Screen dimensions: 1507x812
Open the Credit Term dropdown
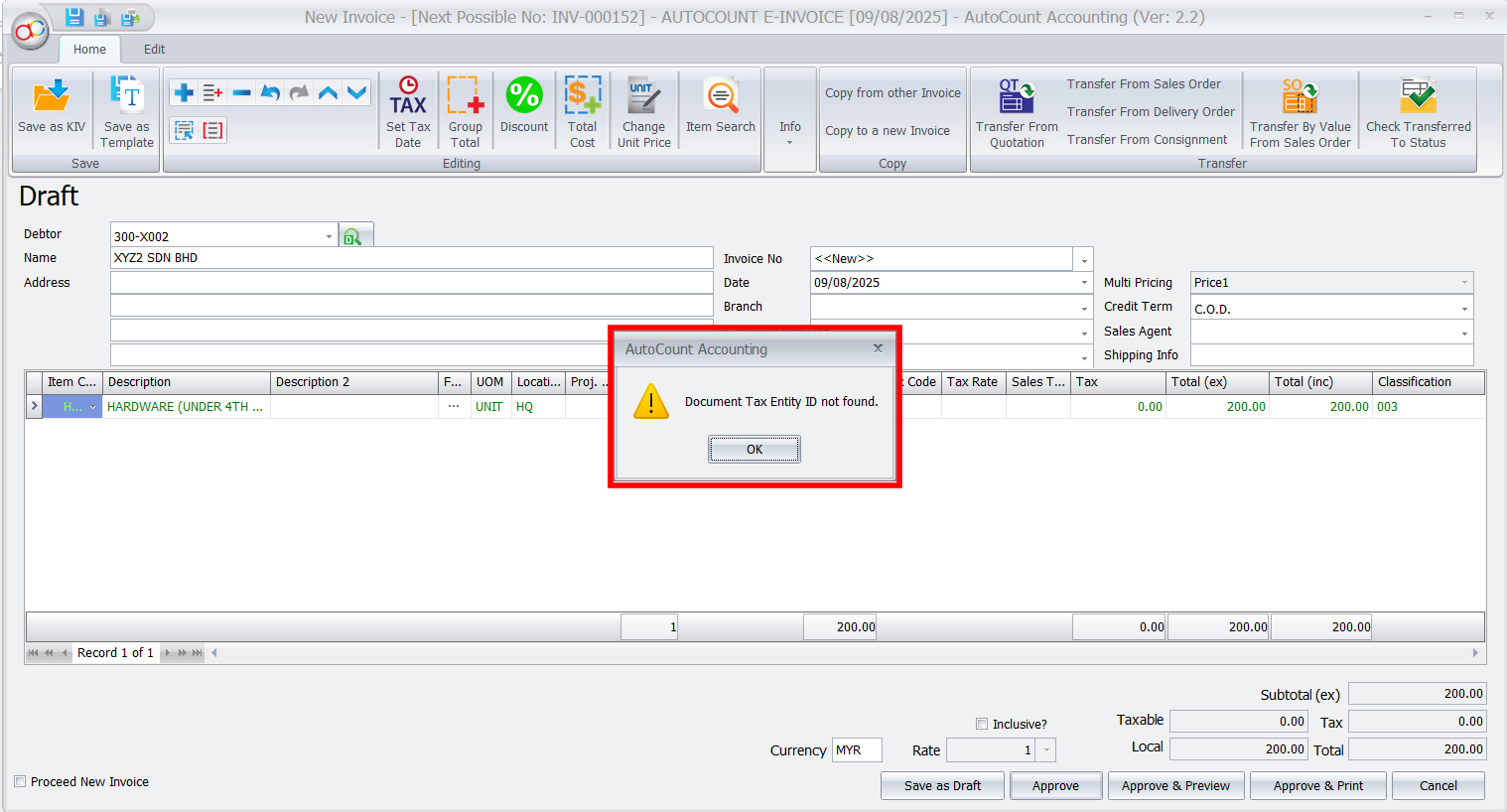click(x=1463, y=309)
